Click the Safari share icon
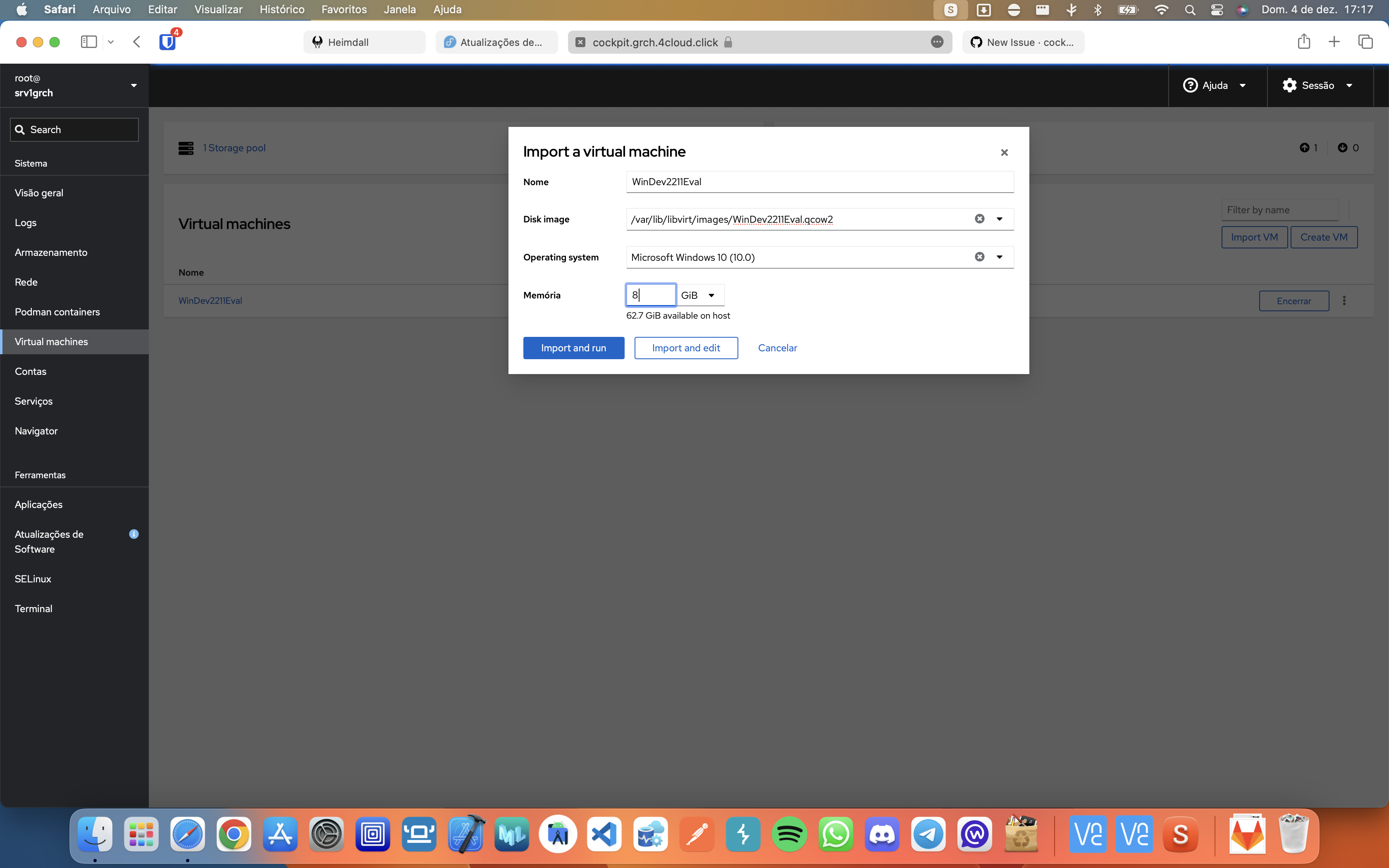The width and height of the screenshot is (1389, 868). pos(1303,42)
